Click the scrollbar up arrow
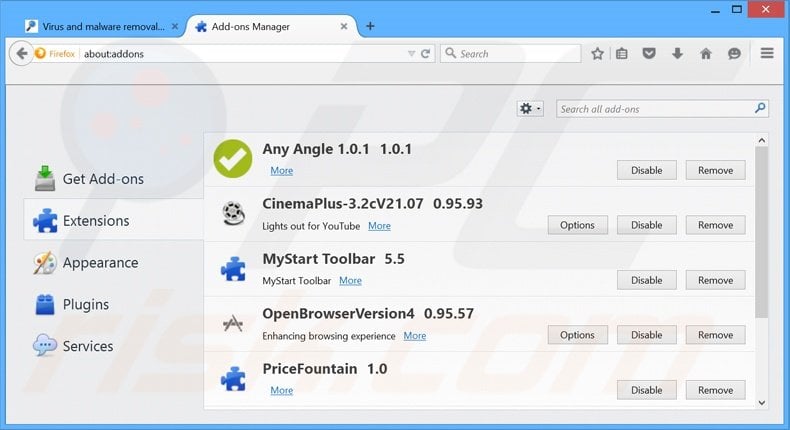This screenshot has width=790, height=430. (762, 141)
